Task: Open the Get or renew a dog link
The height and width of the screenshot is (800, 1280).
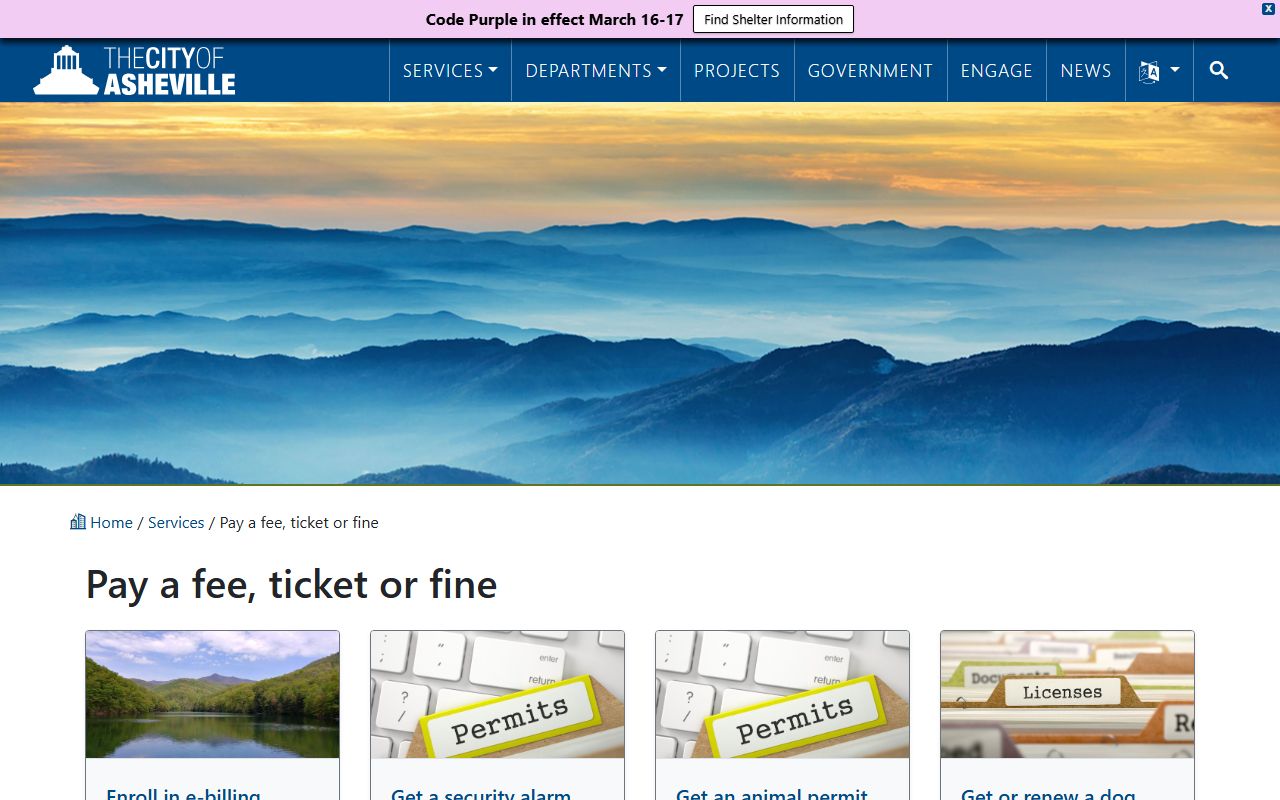Action: coord(1048,793)
